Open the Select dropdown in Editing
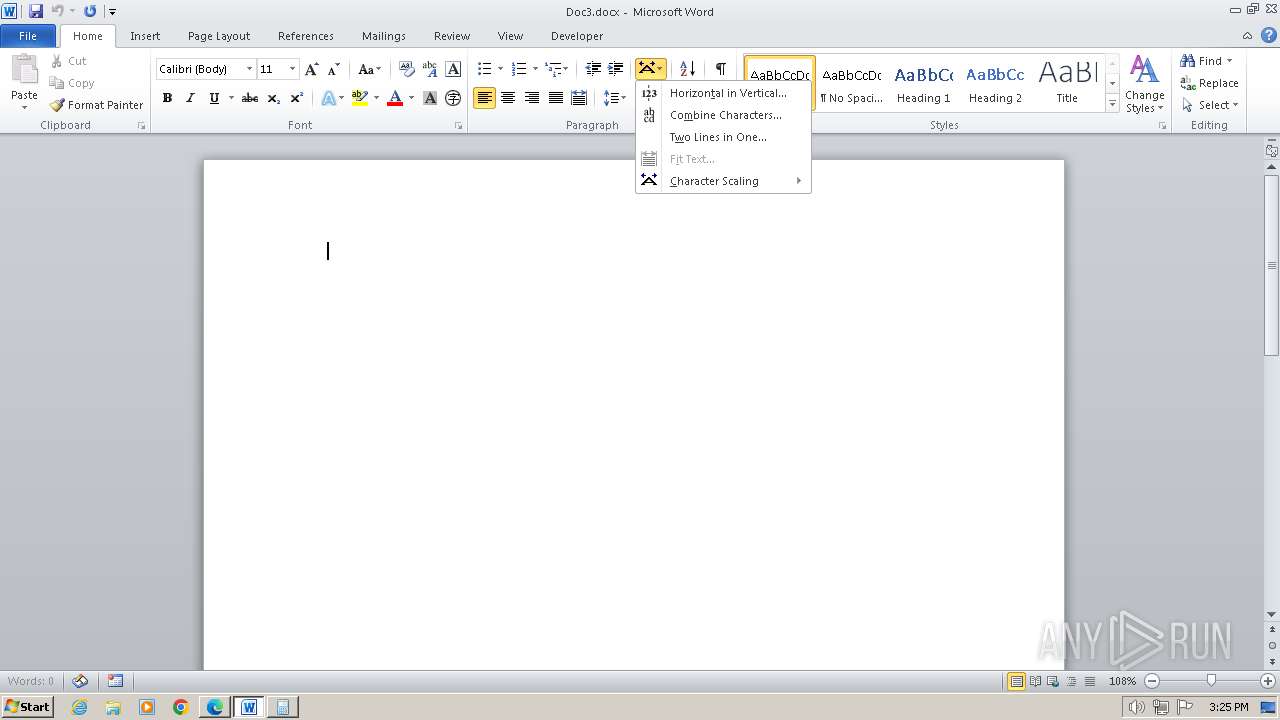Viewport: 1280px width, 720px height. point(1209,105)
